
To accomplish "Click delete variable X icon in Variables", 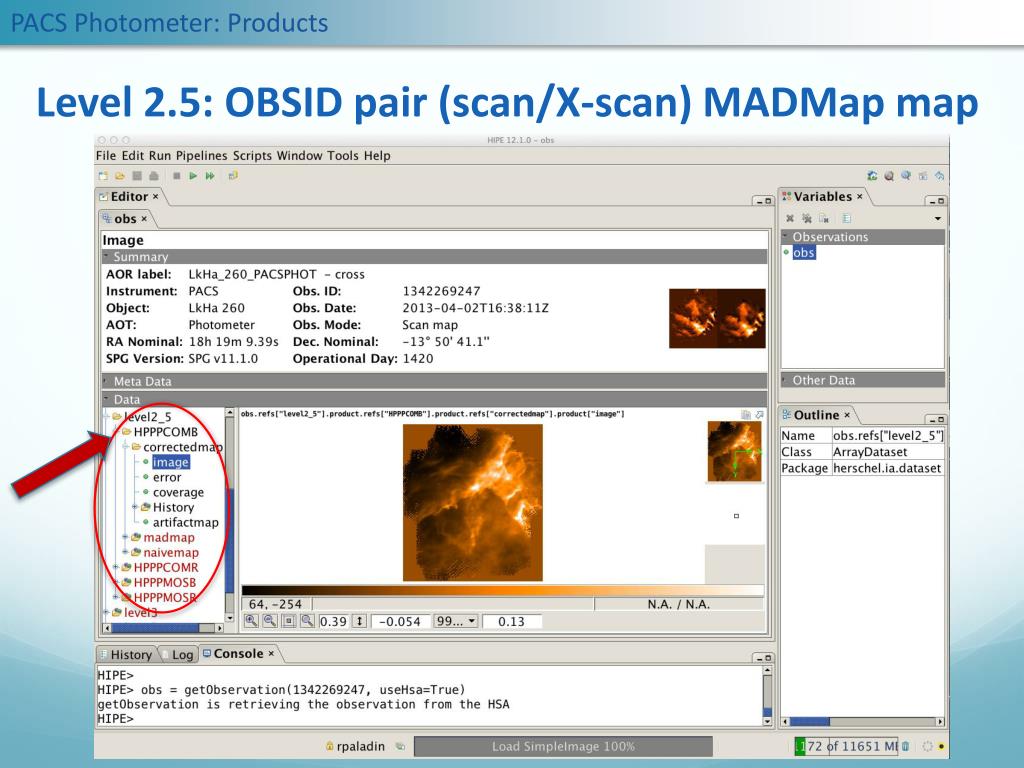I will click(x=789, y=217).
